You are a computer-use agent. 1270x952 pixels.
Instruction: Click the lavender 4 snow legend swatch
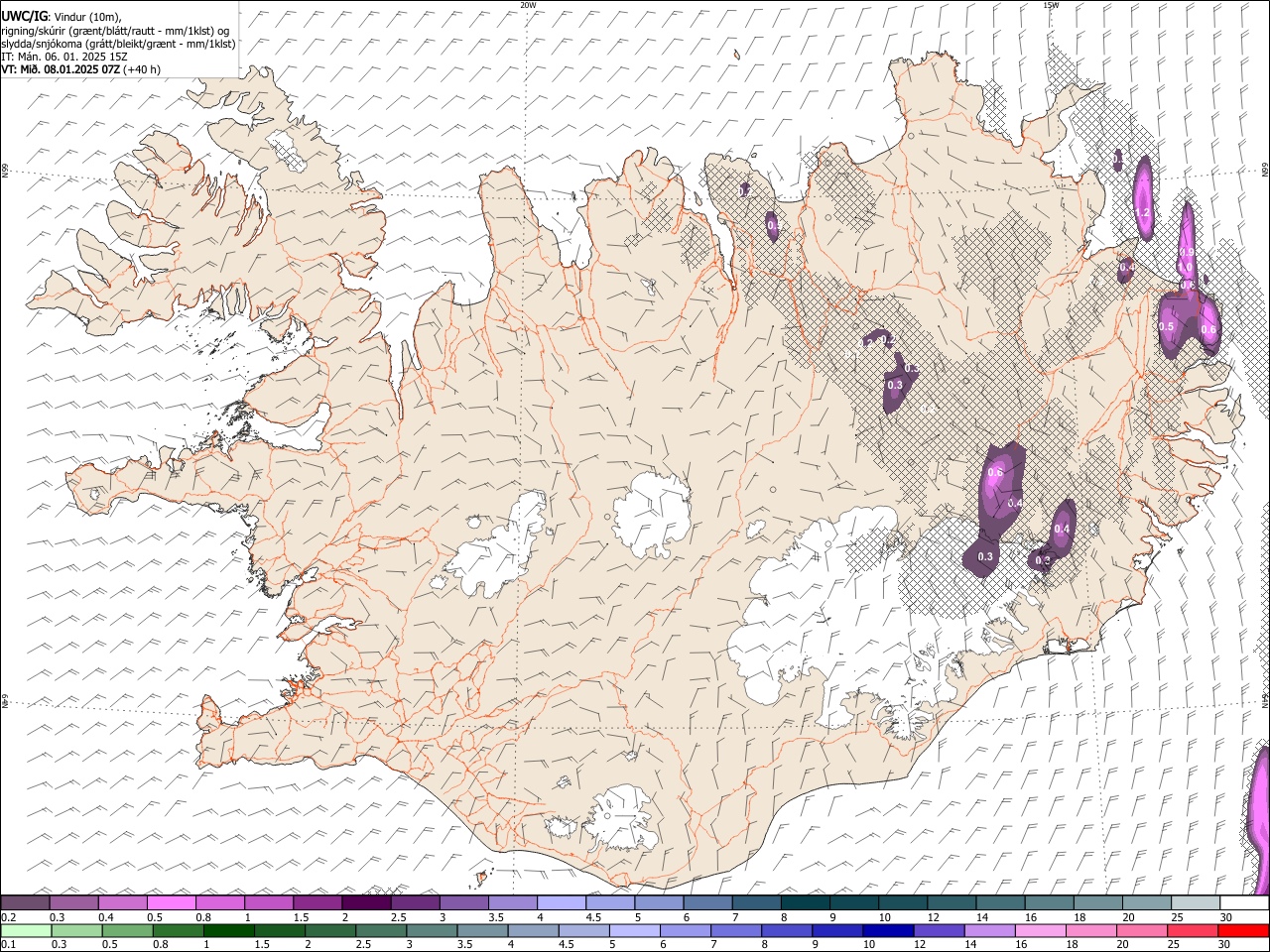pos(562,903)
